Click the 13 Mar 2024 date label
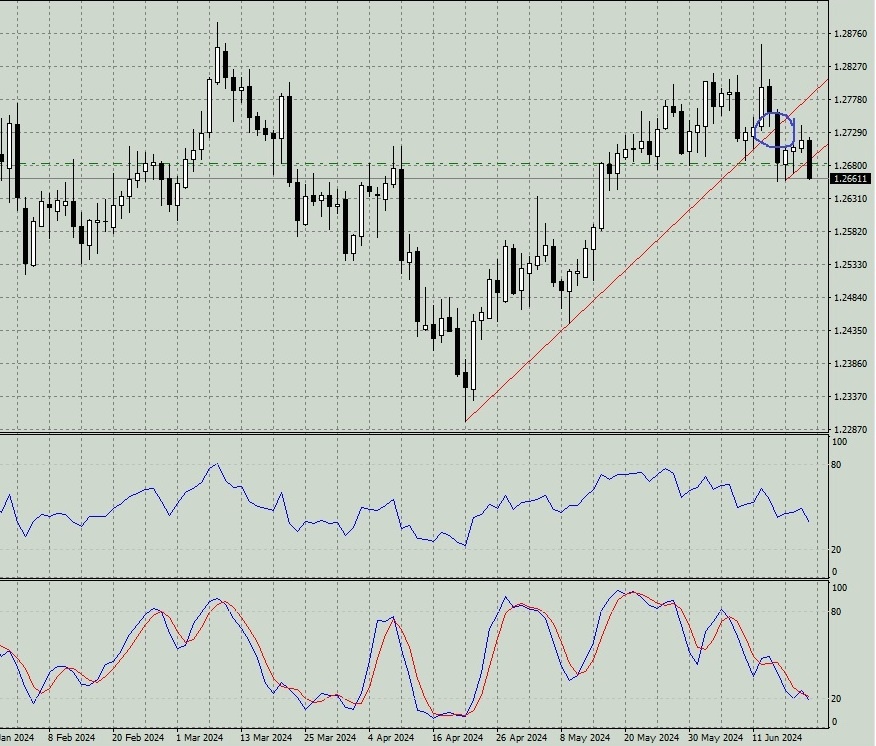Image resolution: width=876 pixels, height=746 pixels. point(266,738)
